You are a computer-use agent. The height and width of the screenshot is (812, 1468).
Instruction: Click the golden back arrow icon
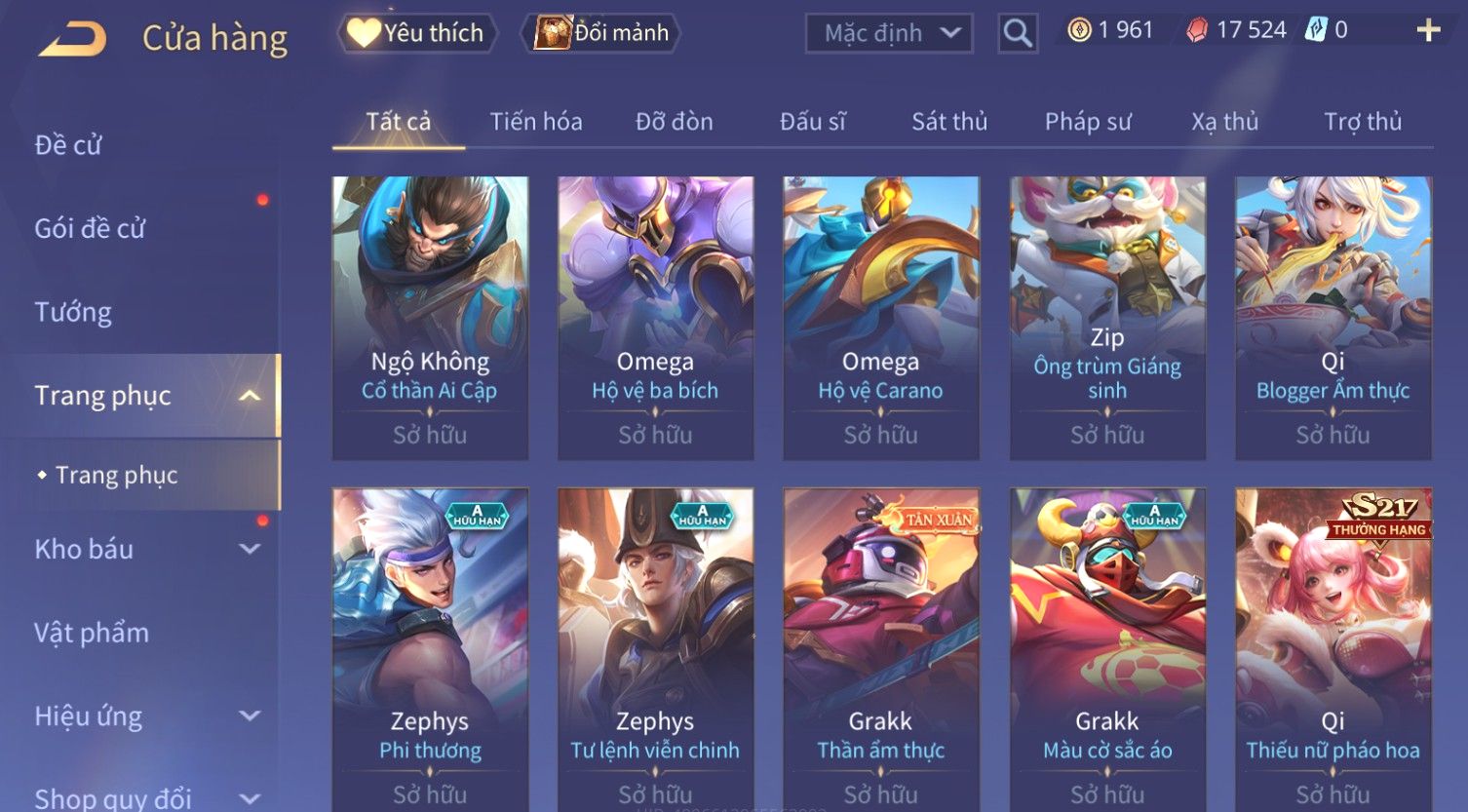(73, 39)
